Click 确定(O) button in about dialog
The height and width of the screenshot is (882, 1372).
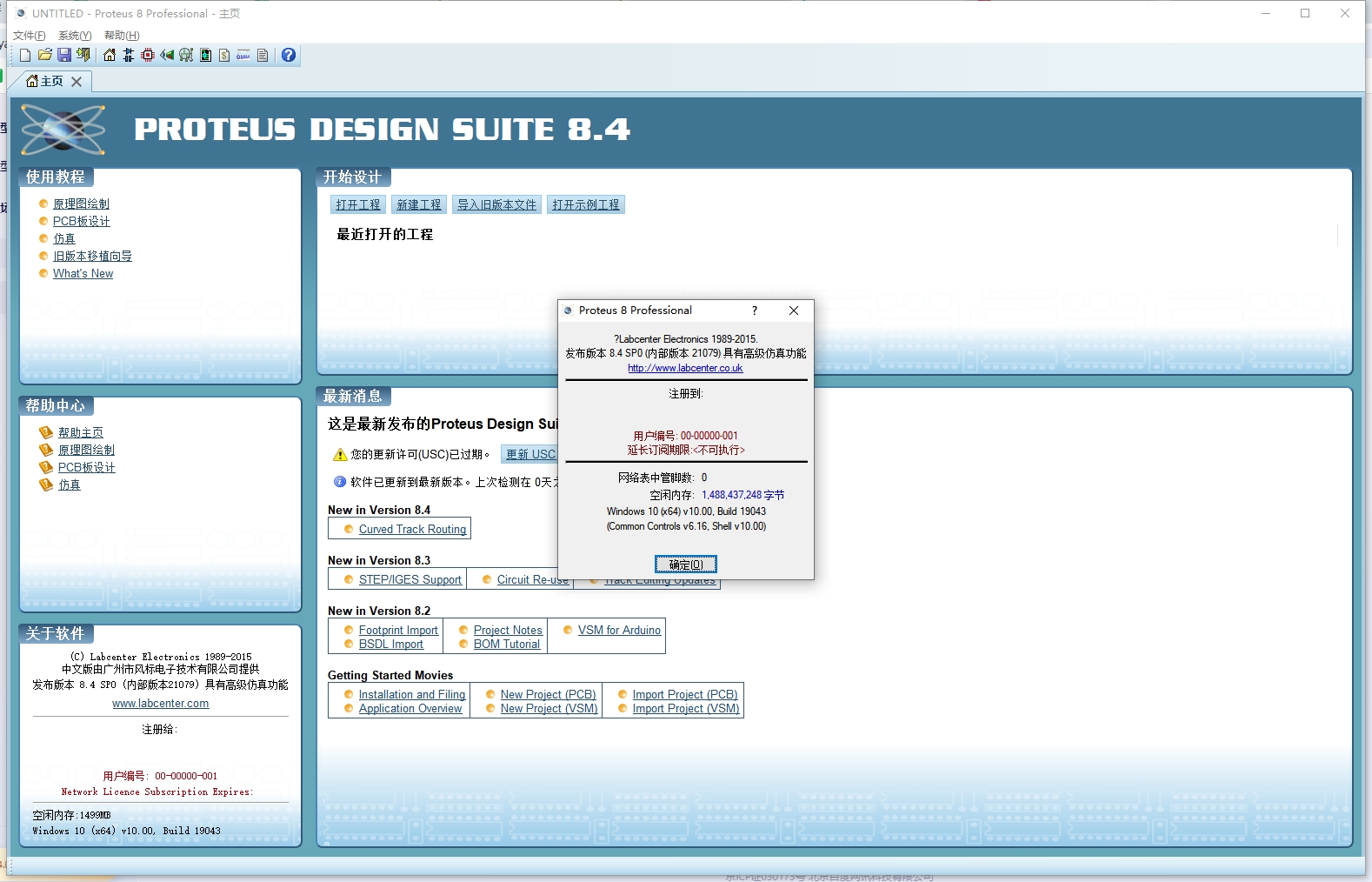click(686, 565)
